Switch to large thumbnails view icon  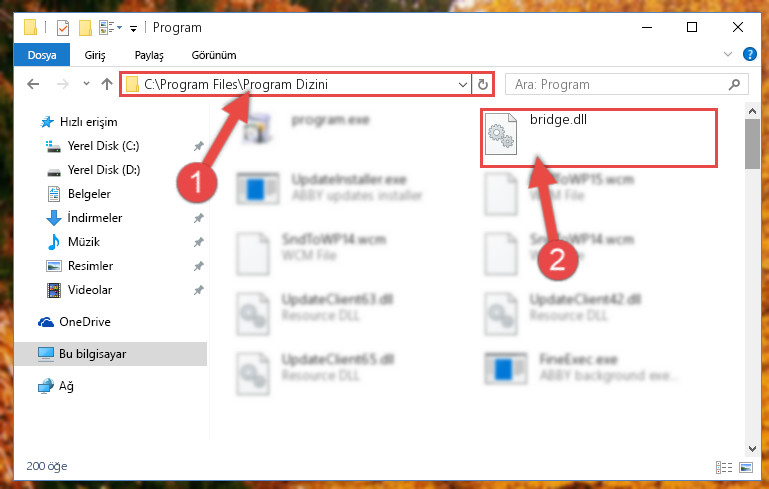coord(745,467)
